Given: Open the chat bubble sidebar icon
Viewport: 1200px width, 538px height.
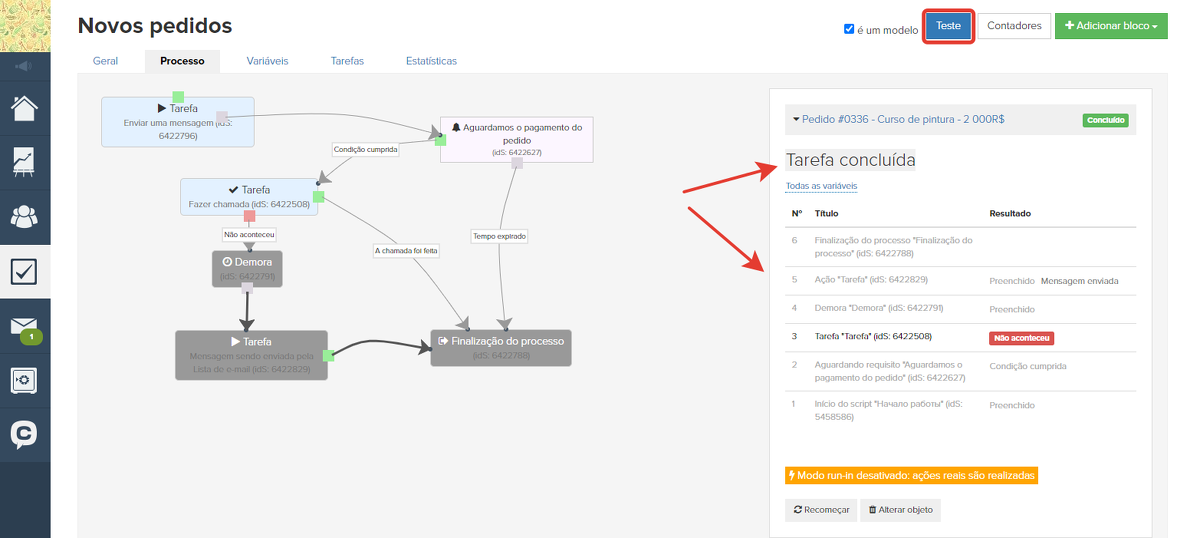Looking at the screenshot, I should 25,434.
